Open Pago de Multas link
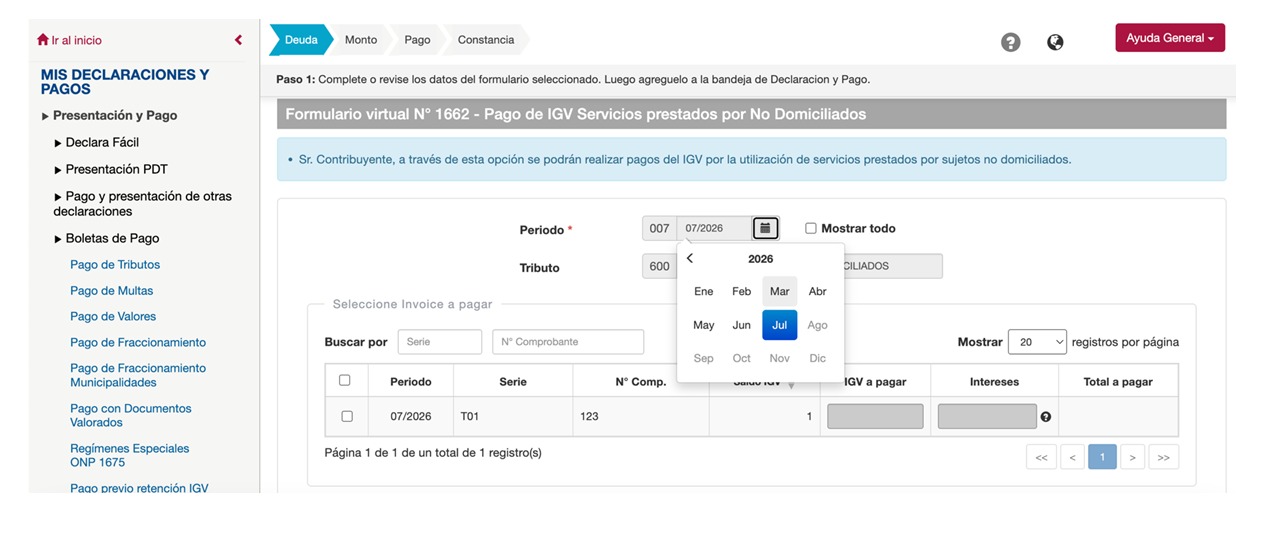Image resolution: width=1264 pixels, height=539 pixels. pyautogui.click(x=112, y=291)
